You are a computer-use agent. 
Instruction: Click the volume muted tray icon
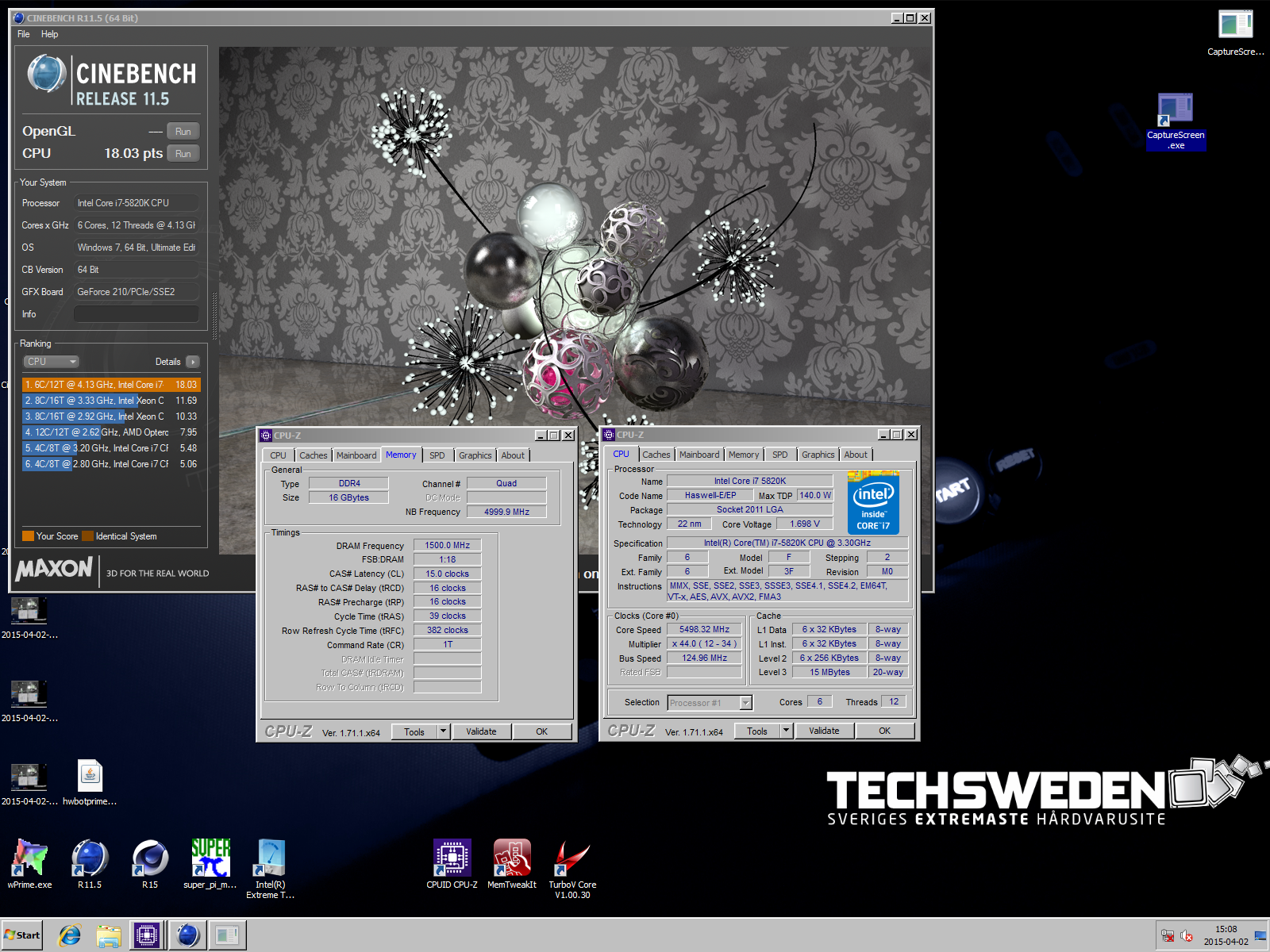(x=1187, y=936)
